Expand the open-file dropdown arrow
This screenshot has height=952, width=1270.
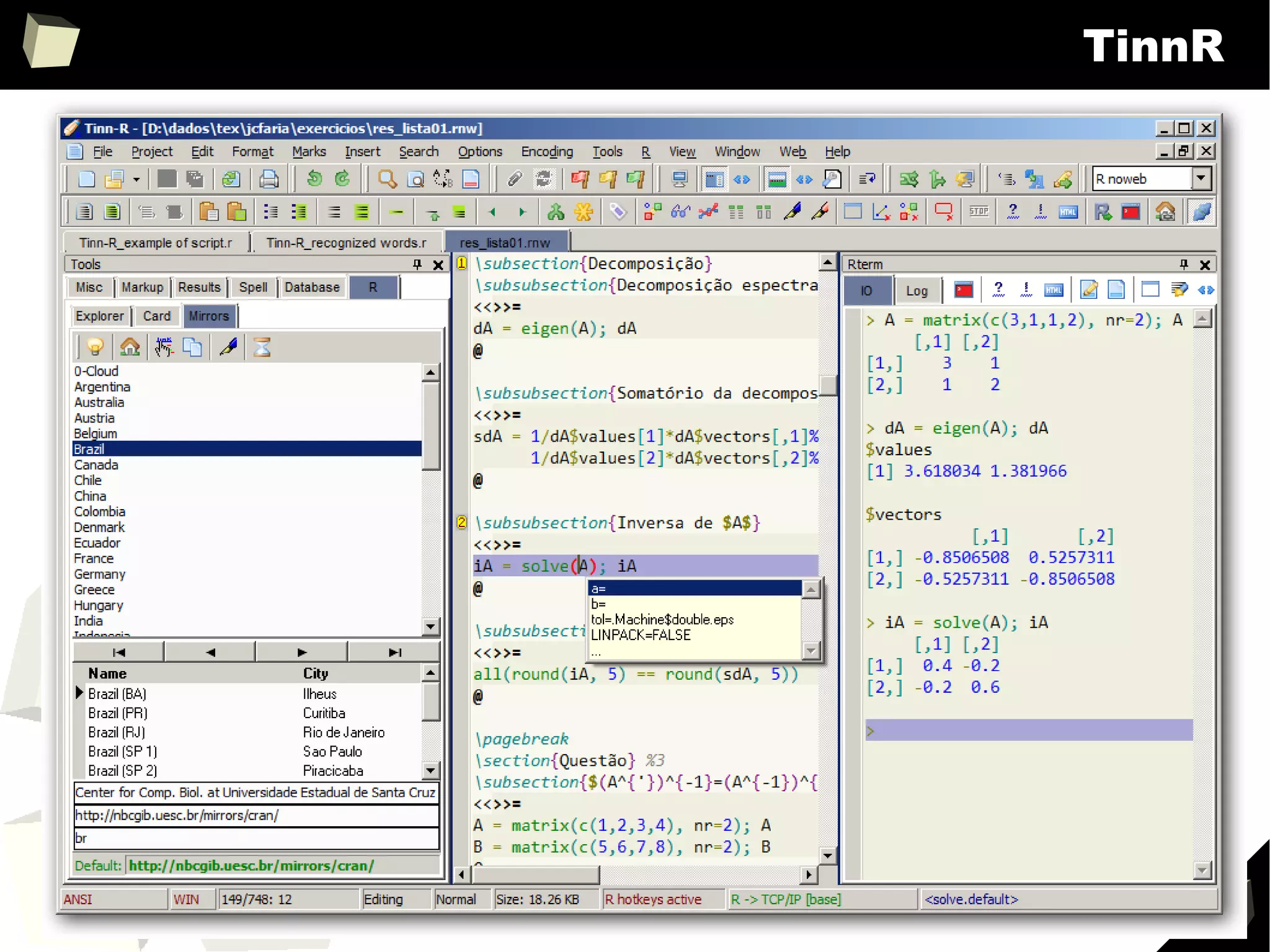(x=136, y=180)
